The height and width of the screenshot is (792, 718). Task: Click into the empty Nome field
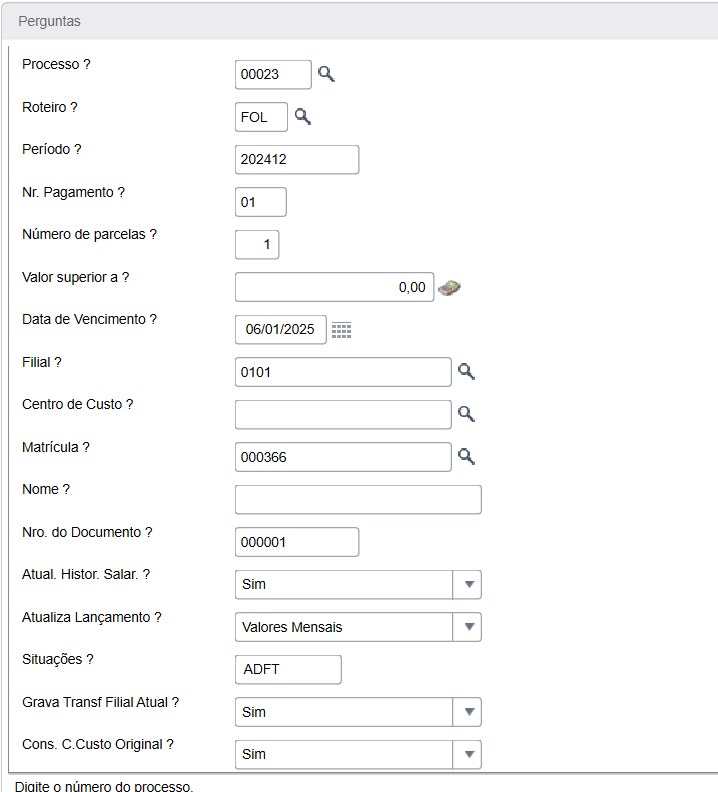coord(357,499)
